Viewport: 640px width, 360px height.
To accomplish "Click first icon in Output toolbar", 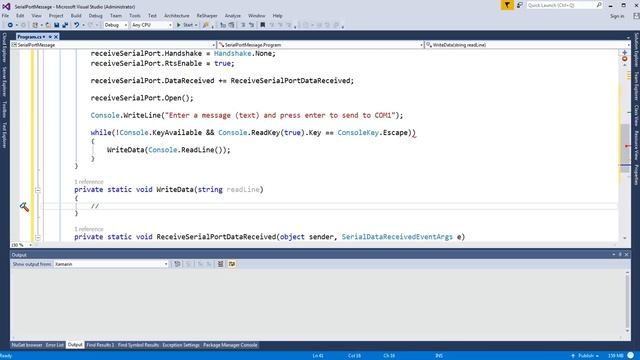I will pyautogui.click(x=177, y=264).
